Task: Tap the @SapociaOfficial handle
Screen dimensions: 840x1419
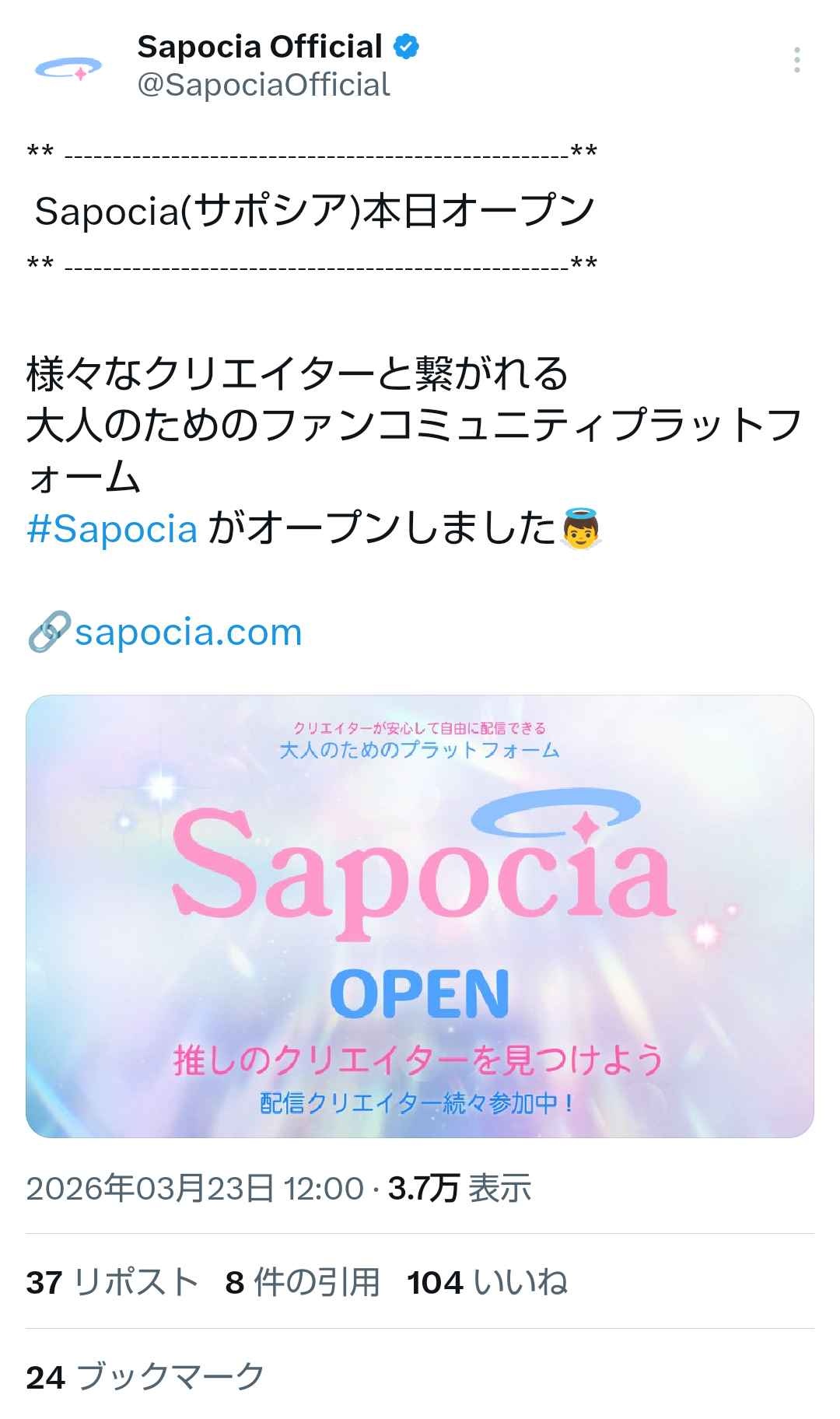Action: 264,85
